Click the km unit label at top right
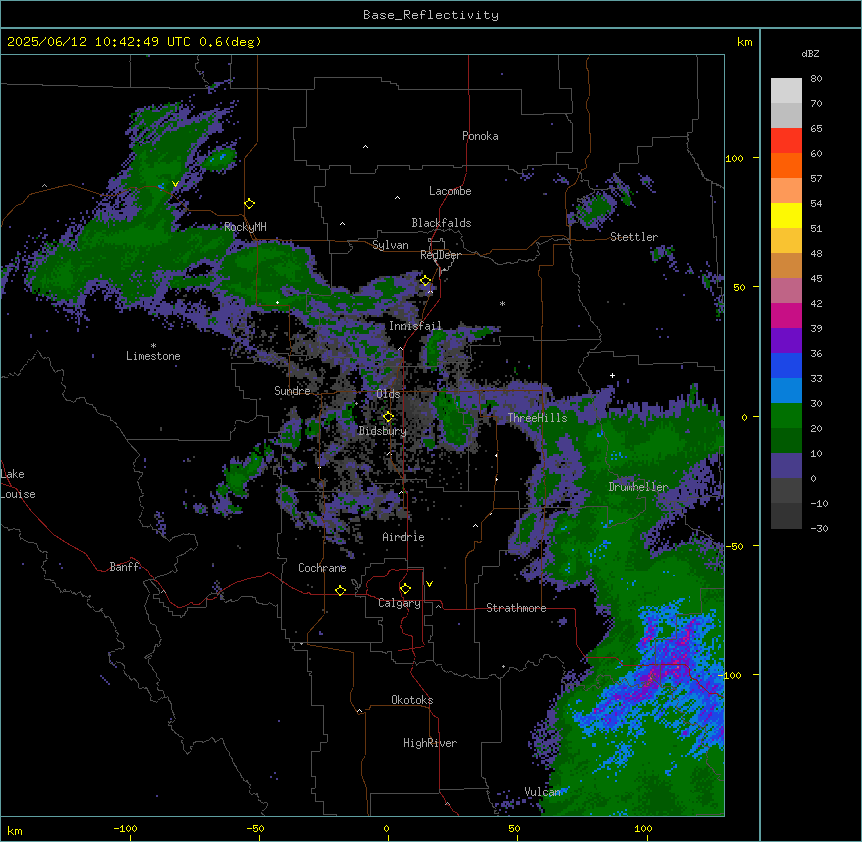This screenshot has height=842, width=862. [x=745, y=42]
